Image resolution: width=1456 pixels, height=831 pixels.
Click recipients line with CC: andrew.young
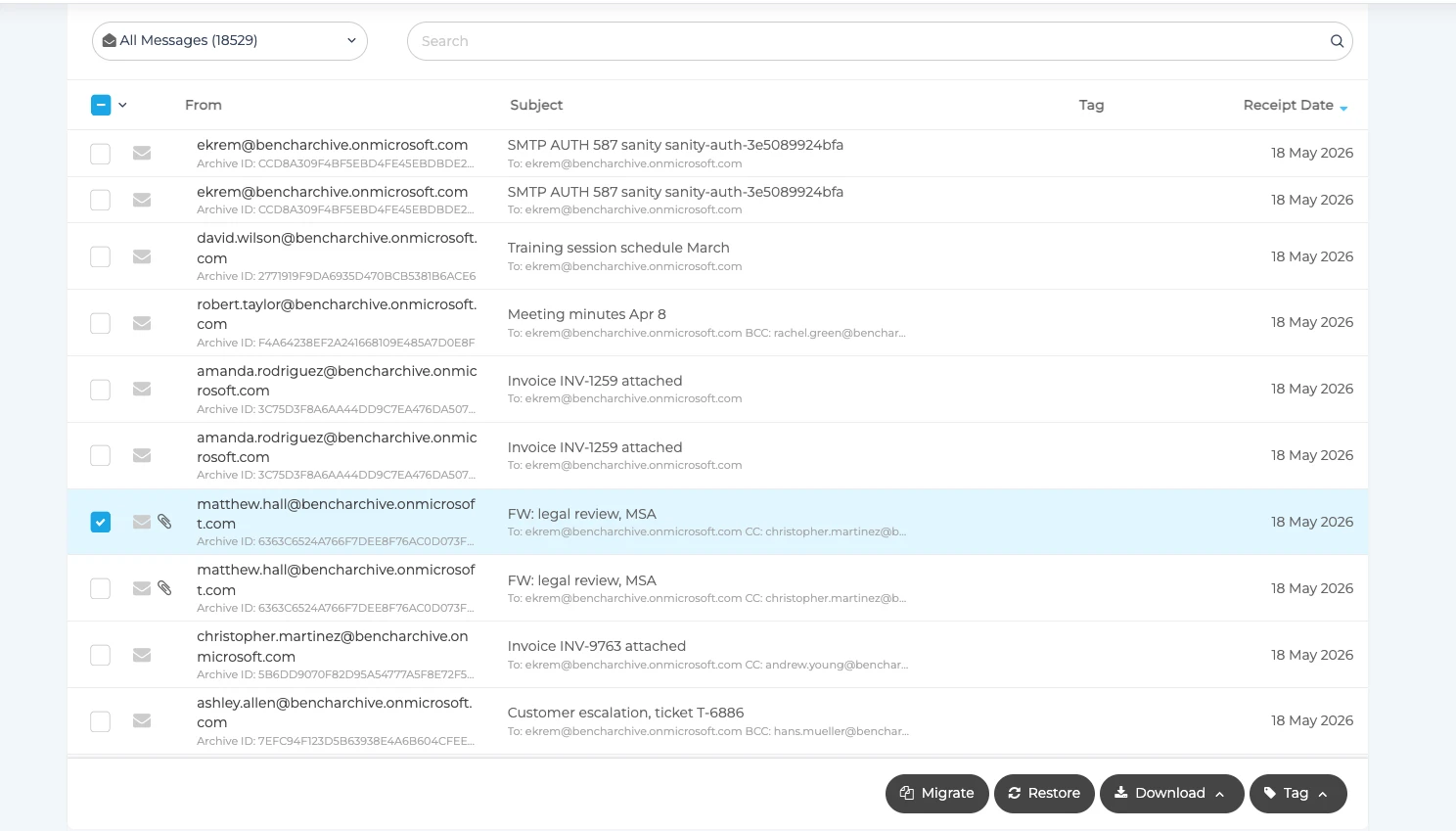point(707,665)
